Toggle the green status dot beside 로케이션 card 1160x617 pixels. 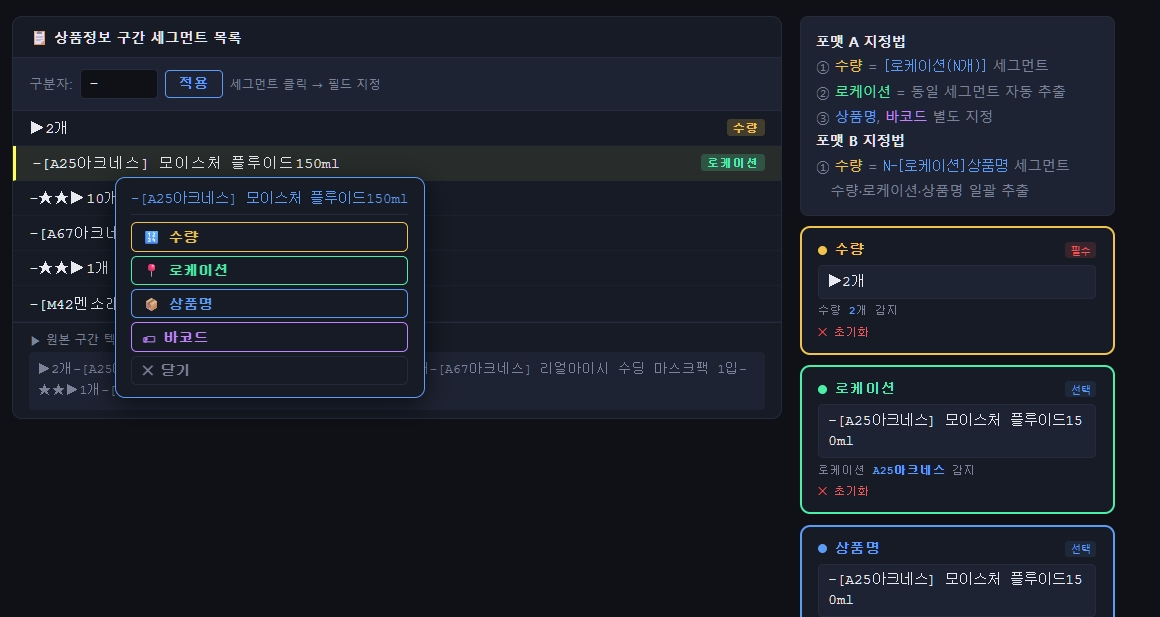822,389
